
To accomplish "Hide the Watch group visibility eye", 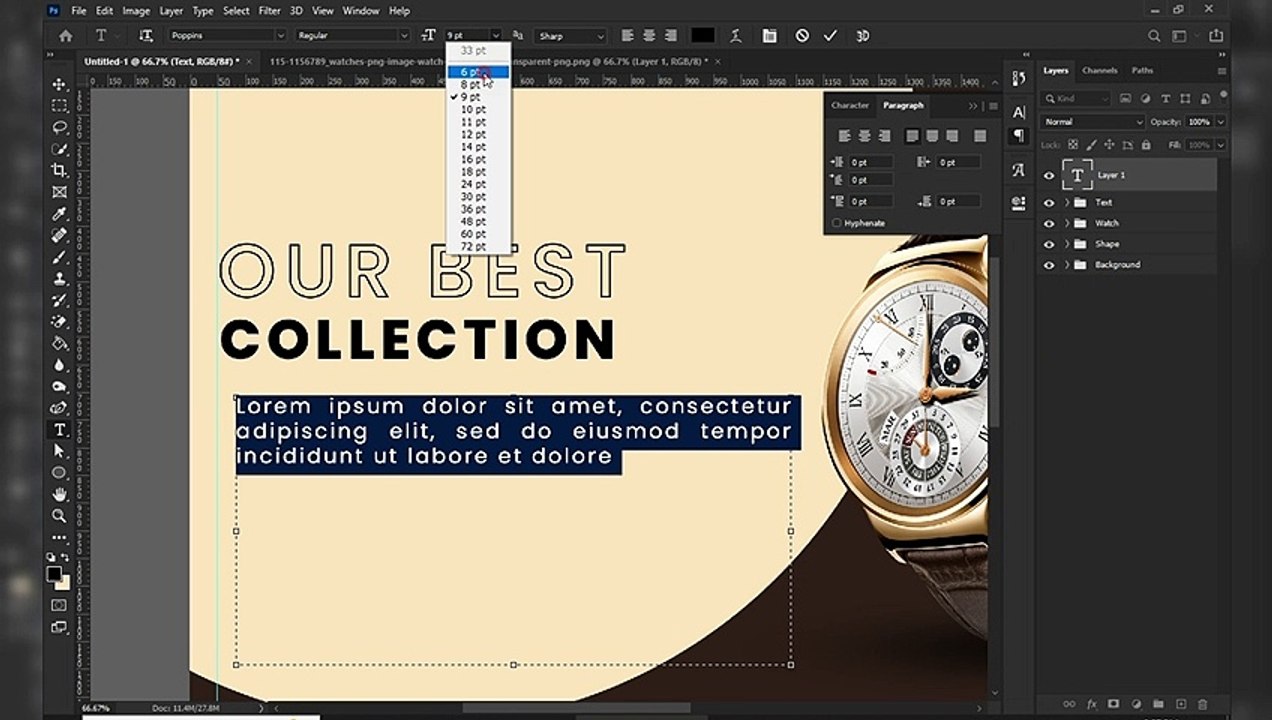I will (x=1049, y=223).
